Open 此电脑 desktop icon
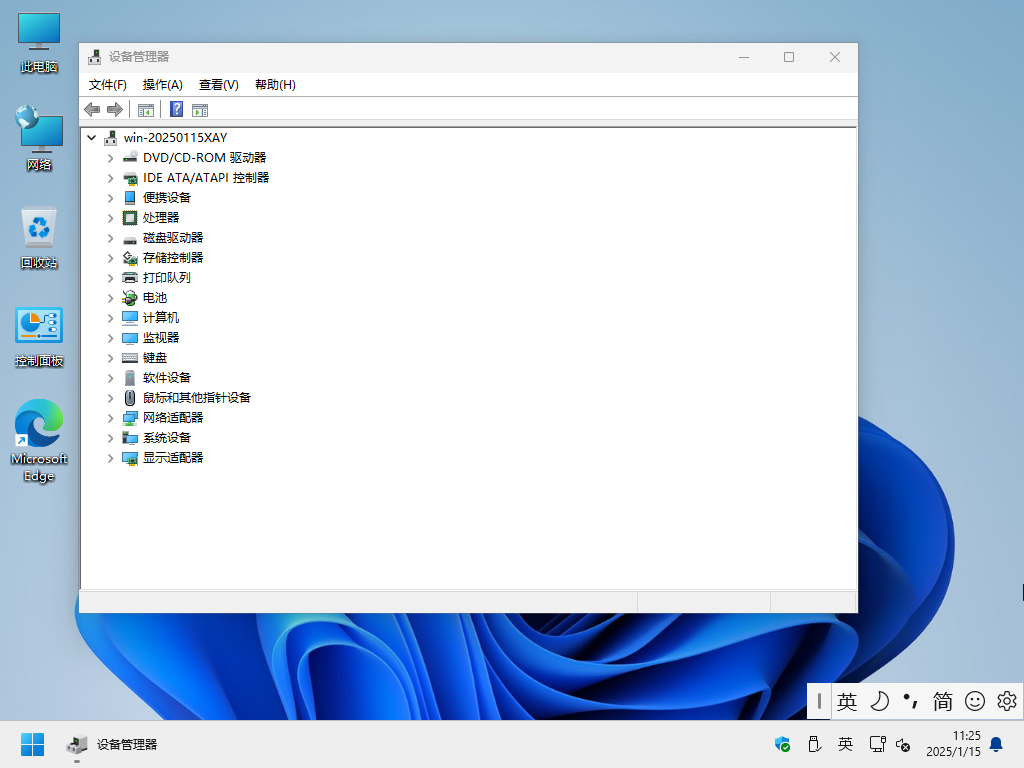The height and width of the screenshot is (768, 1024). [39, 42]
